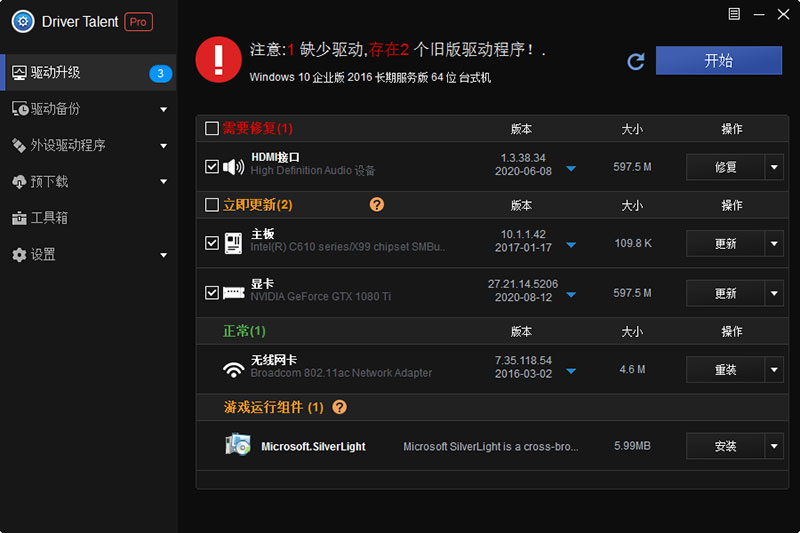Click 安装 button for Microsoft.SilverLight

[x=725, y=447]
